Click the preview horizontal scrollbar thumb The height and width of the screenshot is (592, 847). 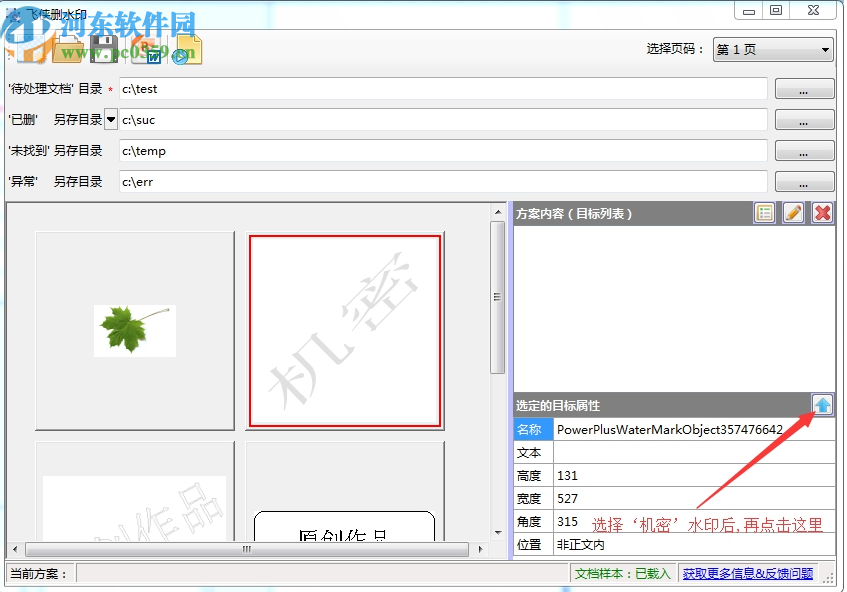247,549
